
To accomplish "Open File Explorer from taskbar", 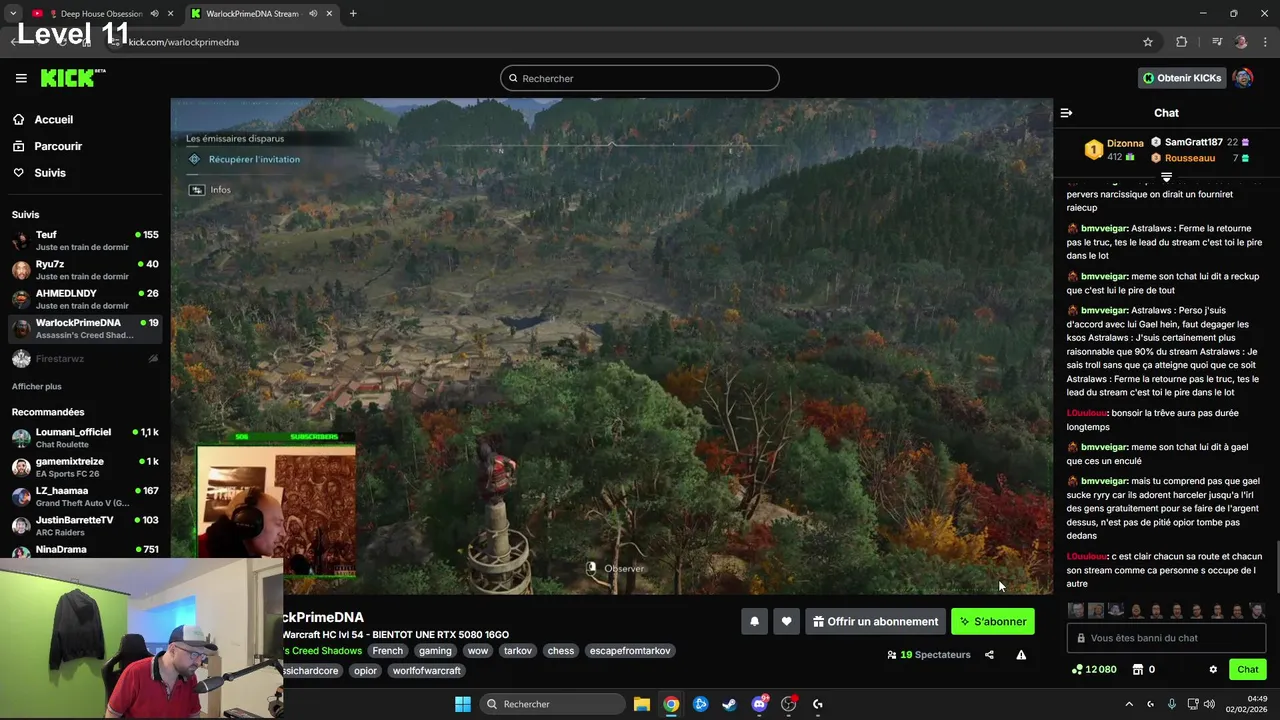I will point(642,704).
